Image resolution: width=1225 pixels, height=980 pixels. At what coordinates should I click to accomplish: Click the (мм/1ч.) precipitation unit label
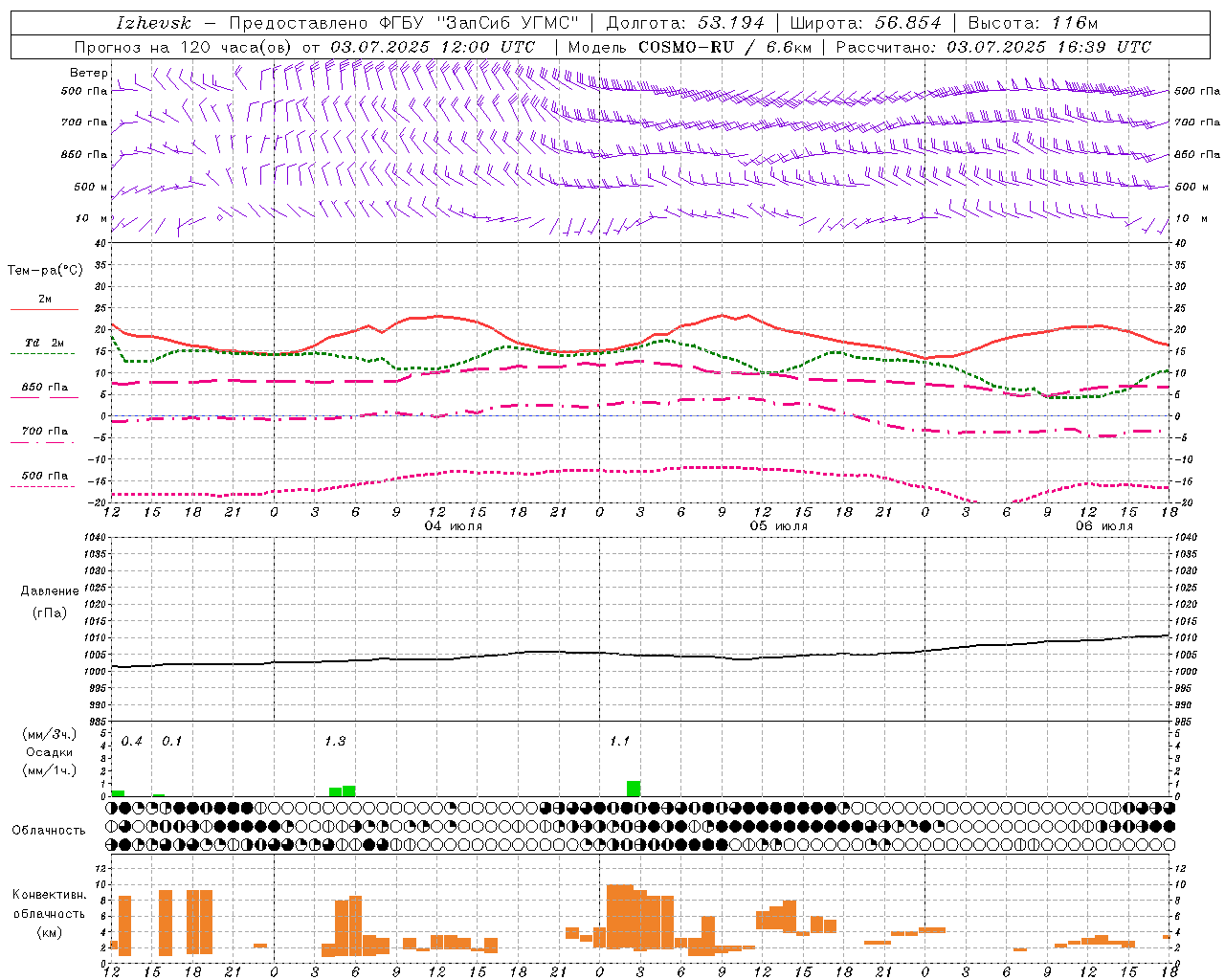point(50,770)
